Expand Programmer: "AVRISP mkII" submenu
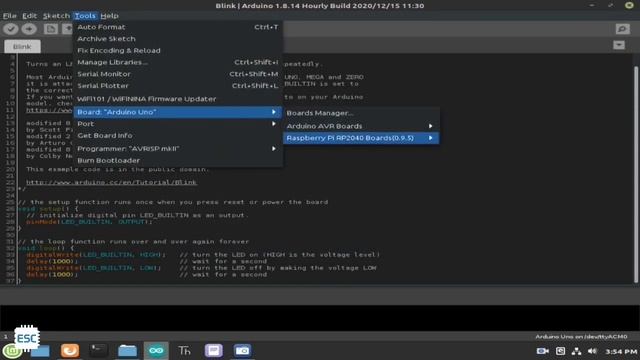This screenshot has width=640, height=360. click(x=178, y=149)
